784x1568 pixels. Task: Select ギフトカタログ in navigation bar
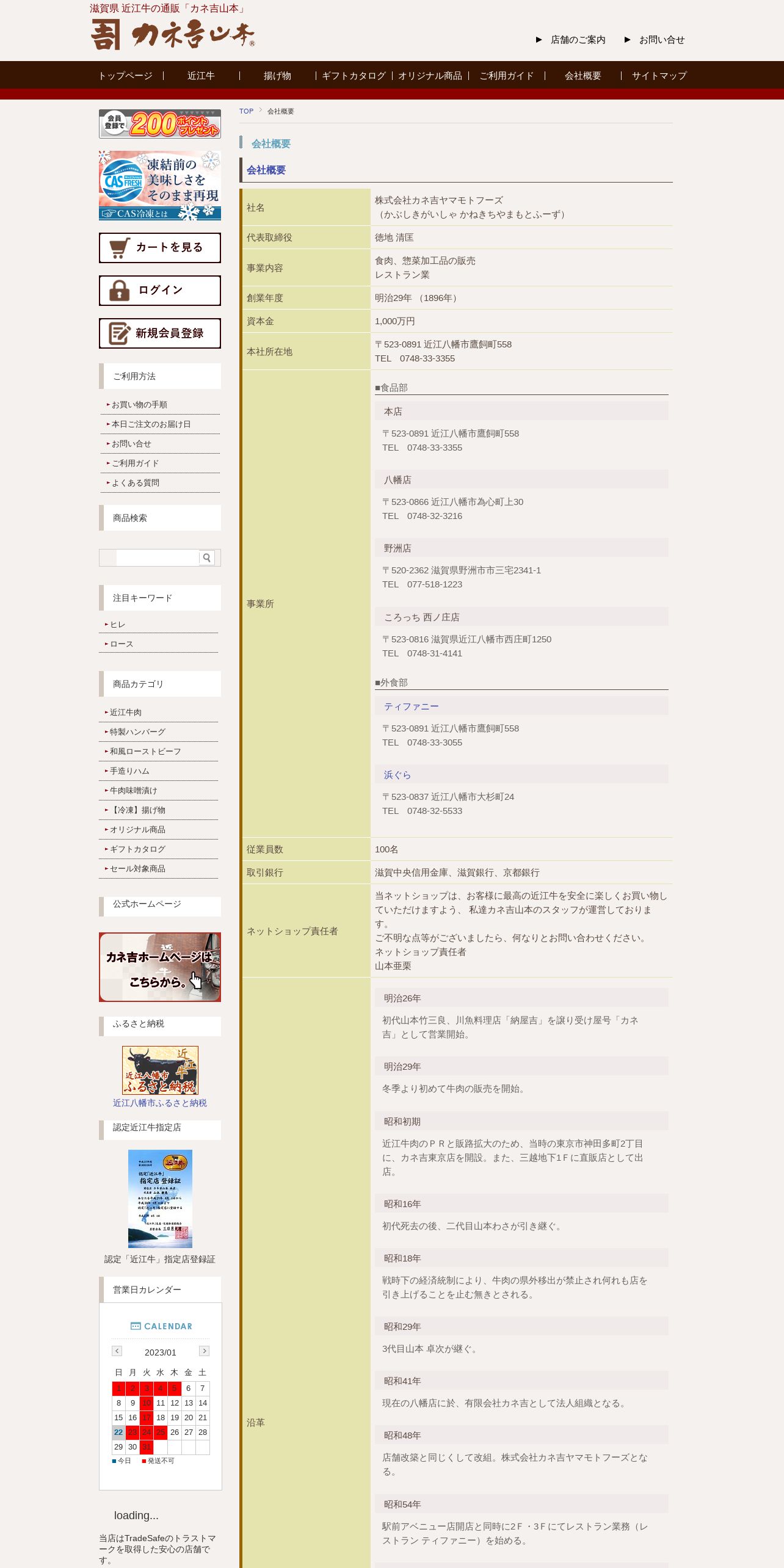[354, 76]
